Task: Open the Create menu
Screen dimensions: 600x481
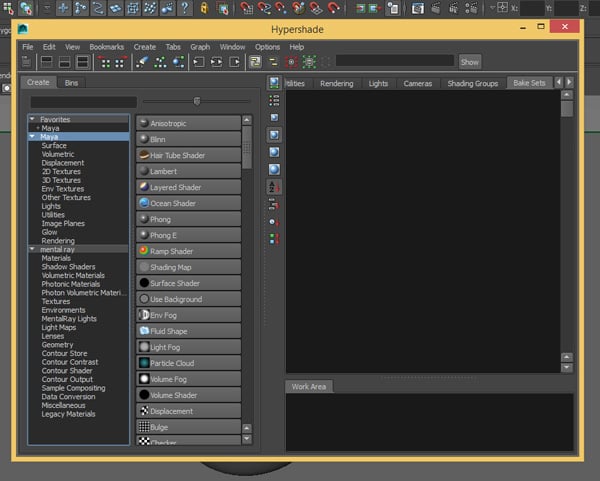Action: point(145,47)
